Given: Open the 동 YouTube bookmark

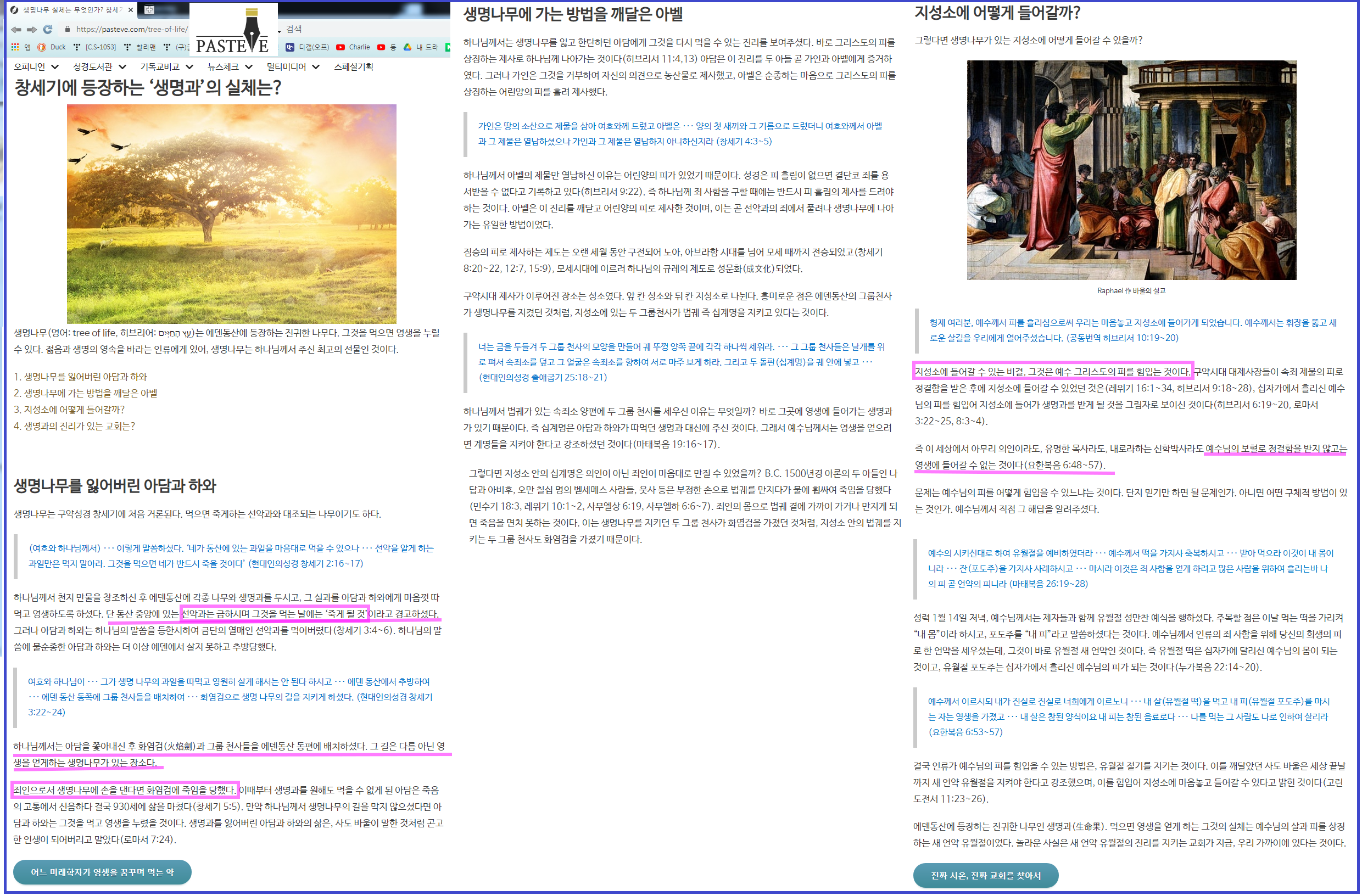Looking at the screenshot, I should coord(387,47).
